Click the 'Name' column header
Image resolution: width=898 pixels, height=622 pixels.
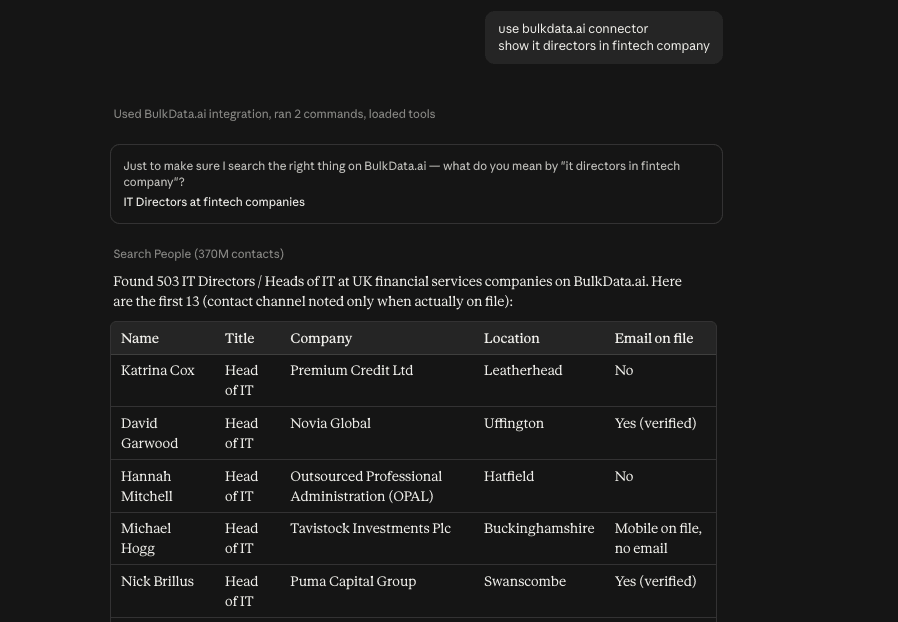click(140, 338)
